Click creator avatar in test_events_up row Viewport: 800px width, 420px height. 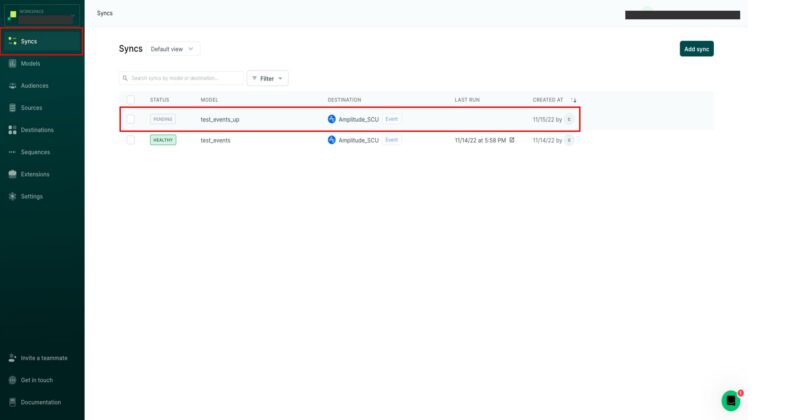(x=569, y=119)
